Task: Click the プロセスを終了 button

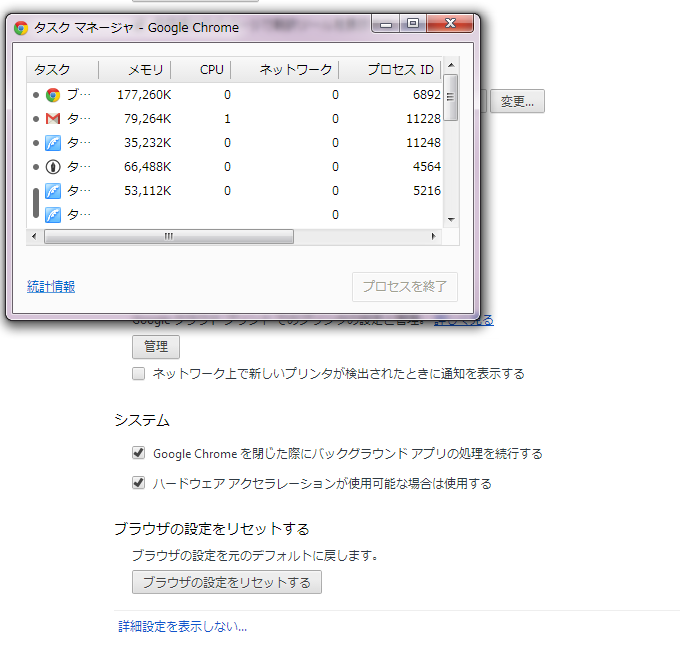Action: point(405,287)
